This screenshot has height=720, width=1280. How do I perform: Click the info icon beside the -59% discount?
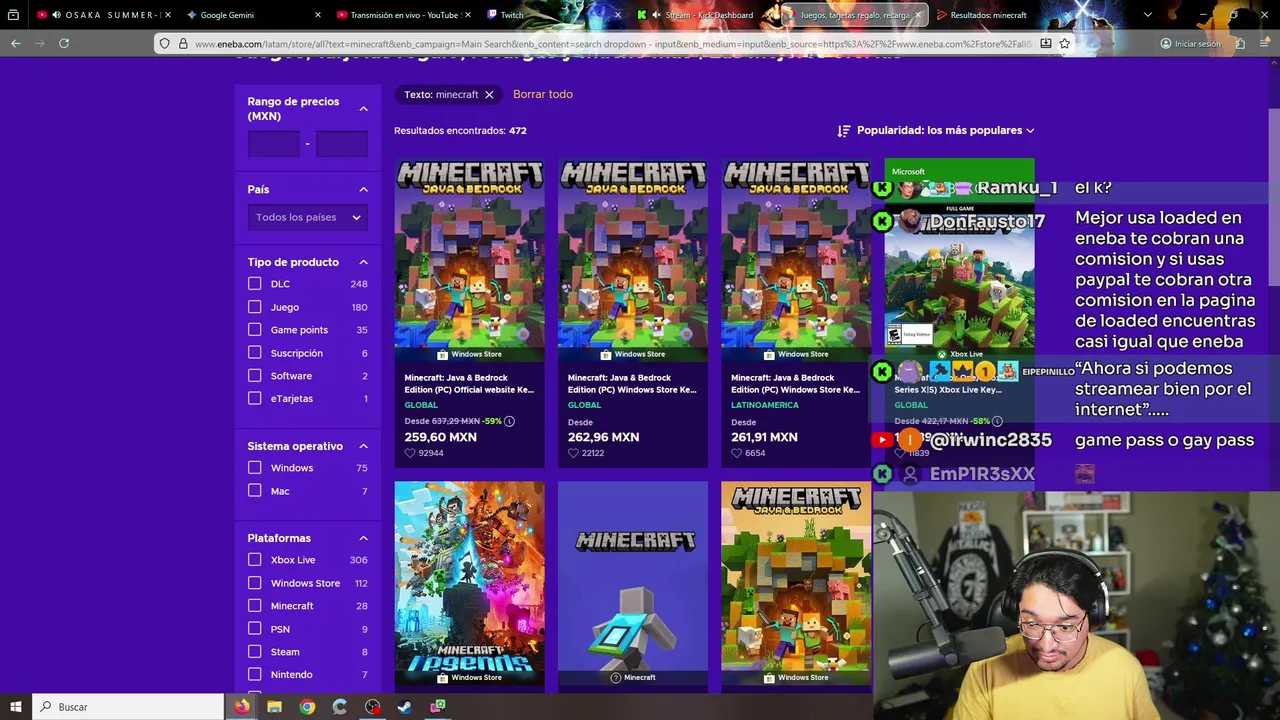coord(509,421)
